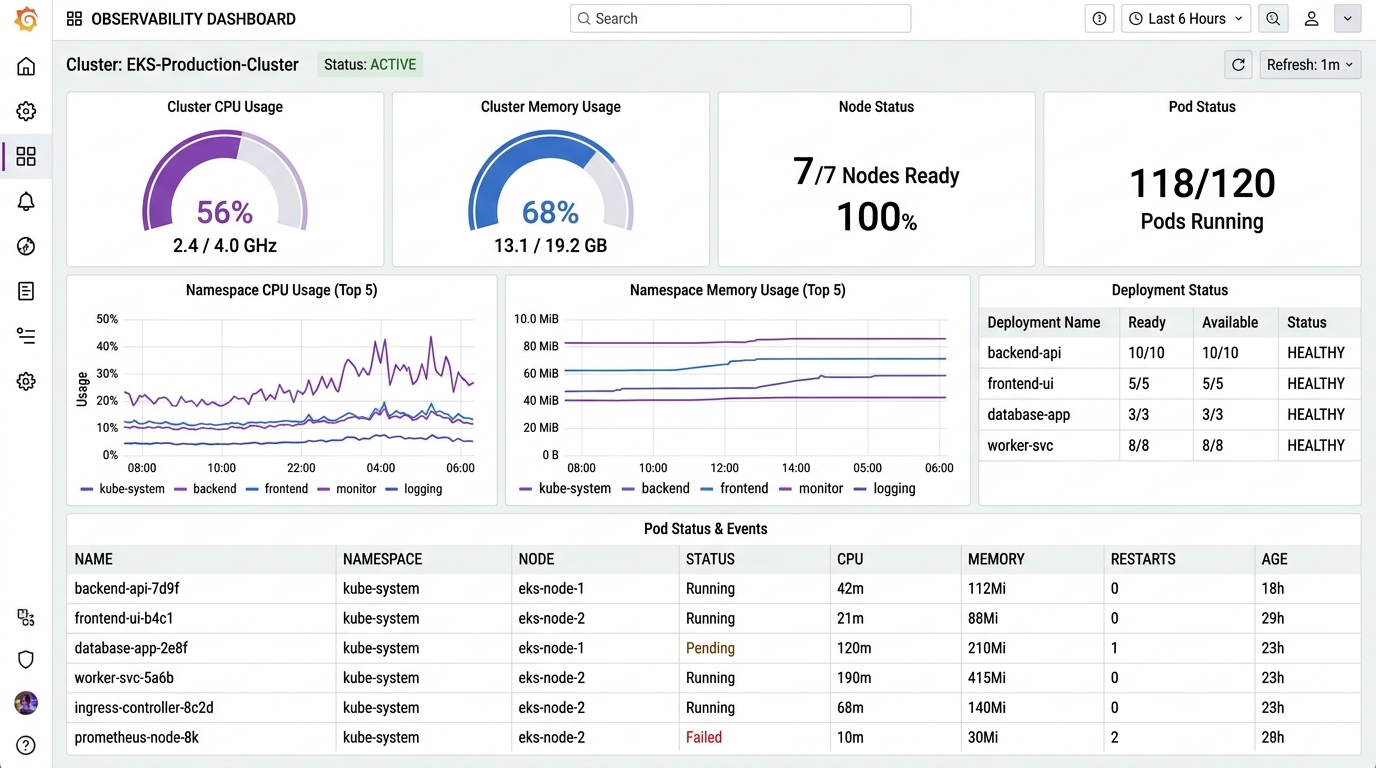The width and height of the screenshot is (1376, 768).
Task: Toggle frontend series in Memory chart legend
Action: coord(735,489)
